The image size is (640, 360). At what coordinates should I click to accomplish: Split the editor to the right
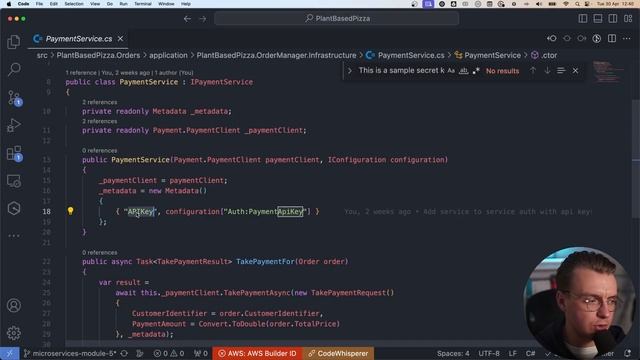pos(612,38)
